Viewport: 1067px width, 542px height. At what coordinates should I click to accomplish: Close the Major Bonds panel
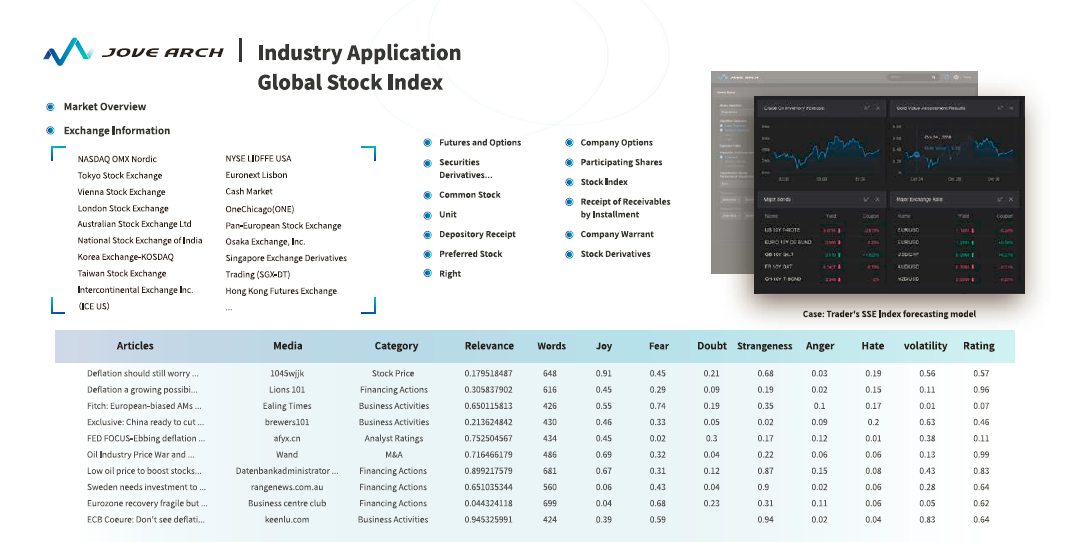[x=877, y=200]
